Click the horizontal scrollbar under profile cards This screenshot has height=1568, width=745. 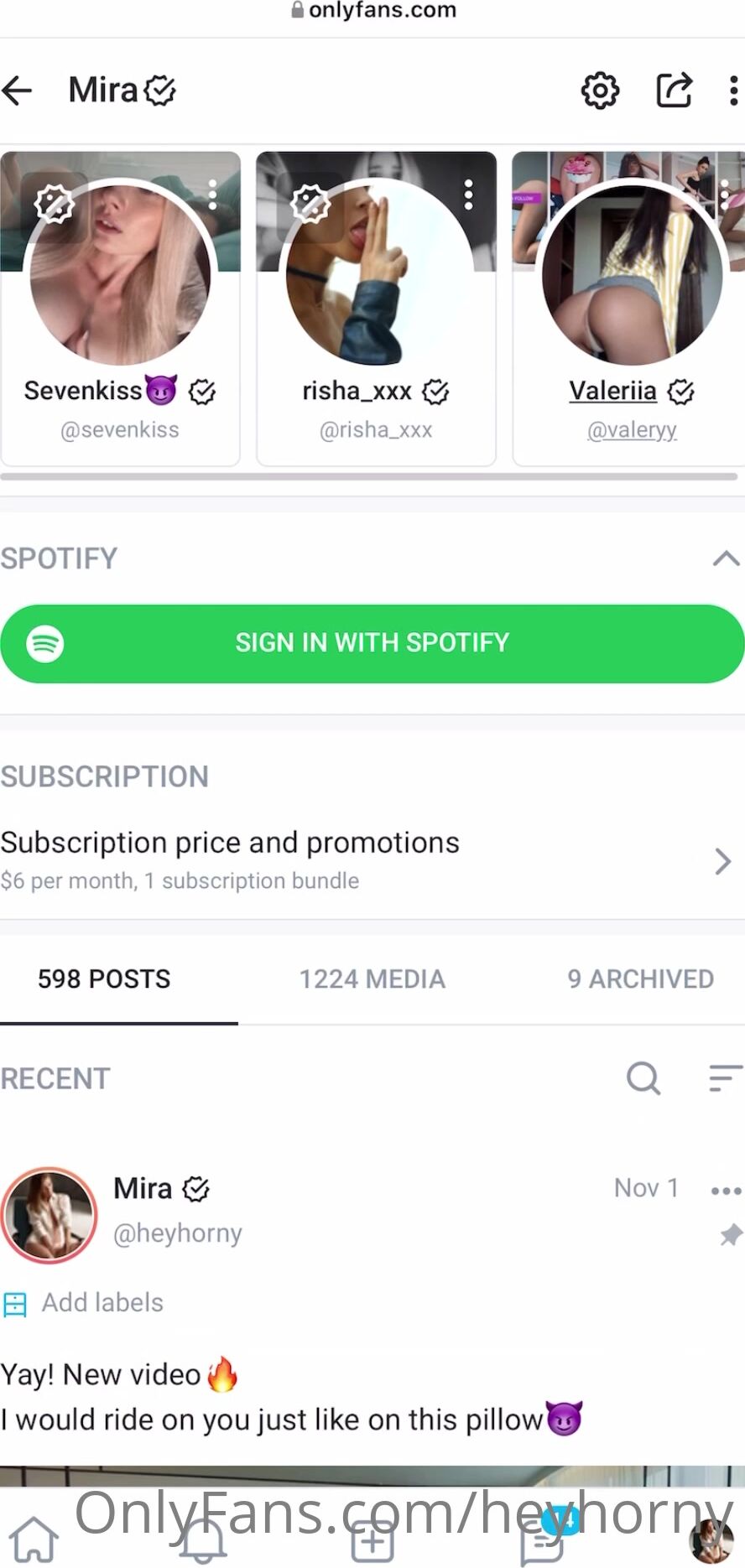[369, 477]
